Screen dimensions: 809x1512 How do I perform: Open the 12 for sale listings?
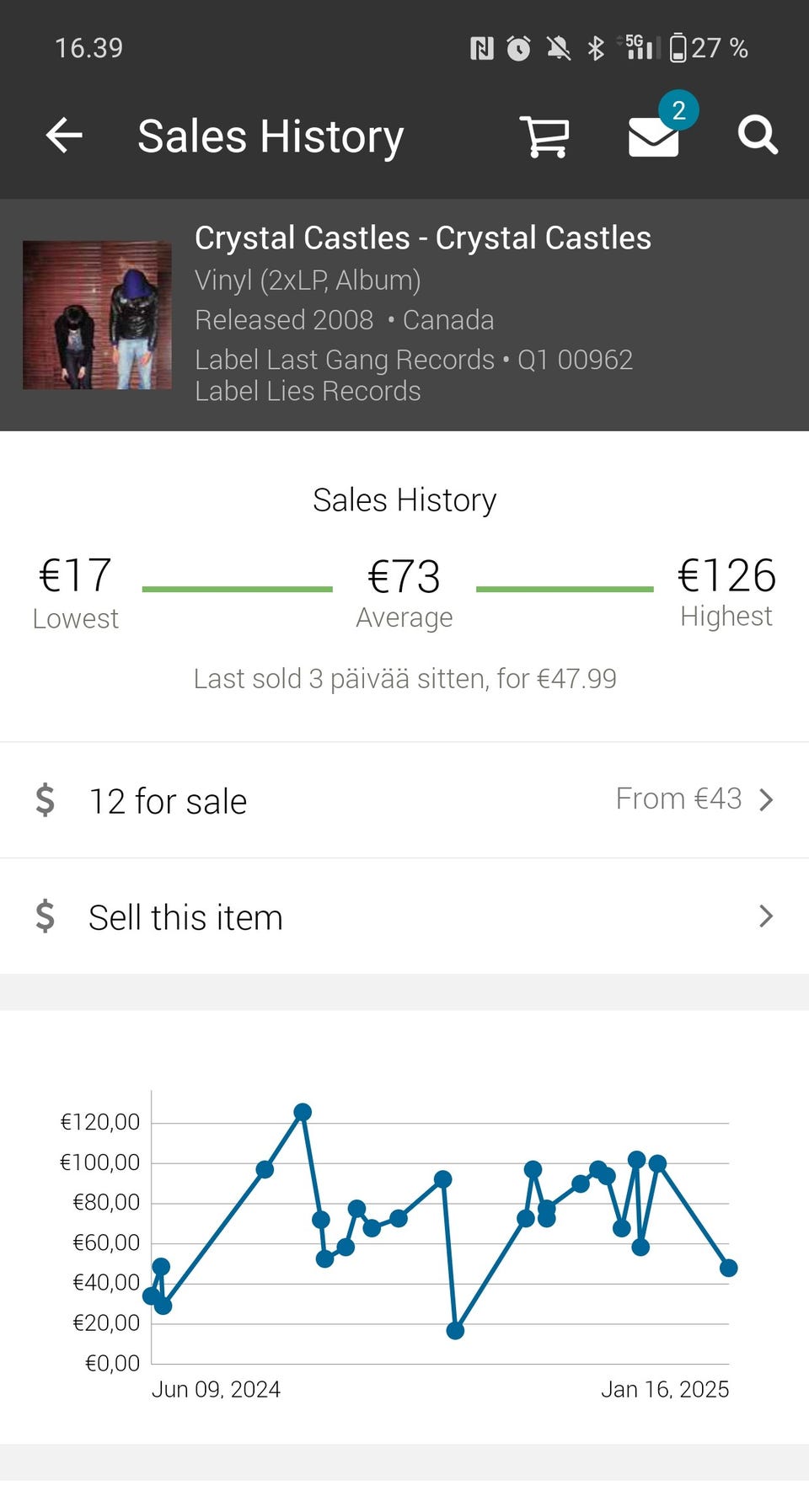tap(169, 801)
